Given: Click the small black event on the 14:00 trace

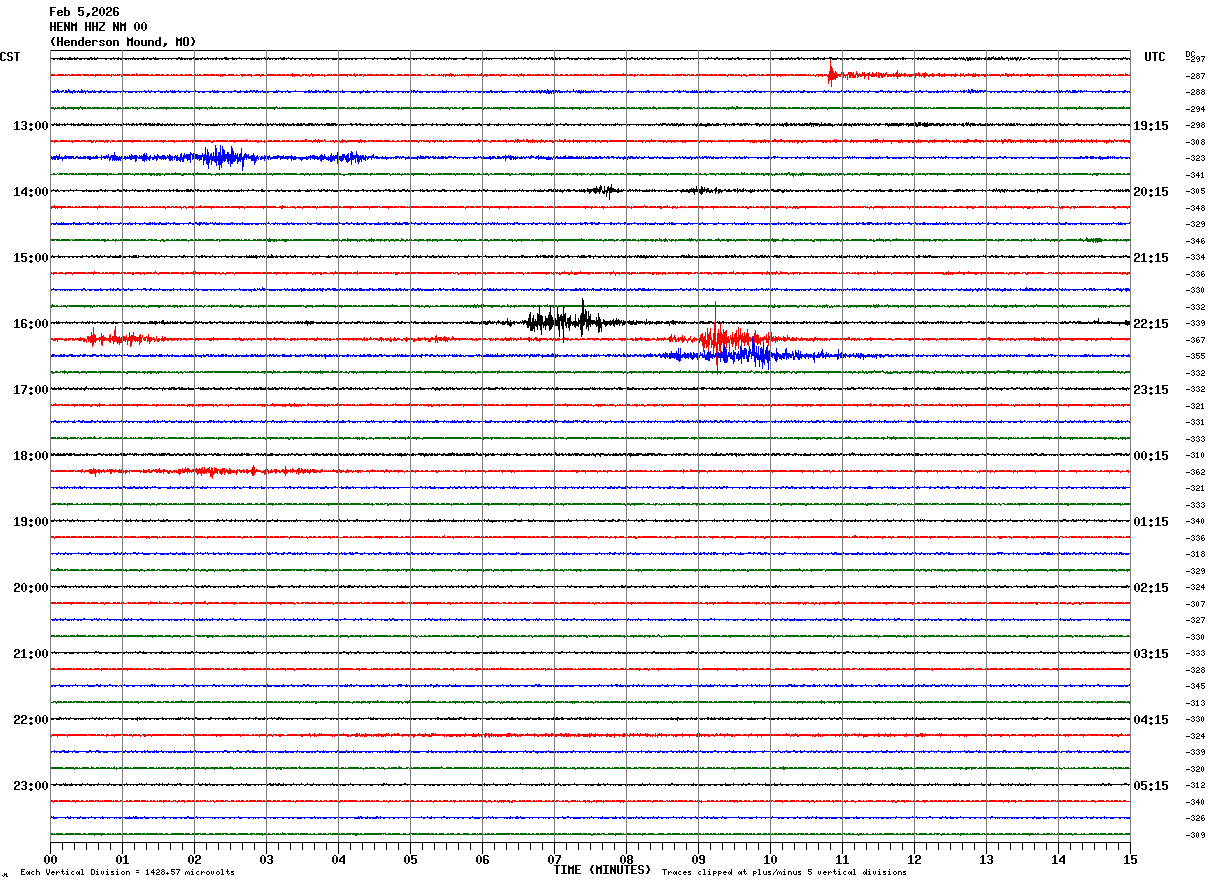Looking at the screenshot, I should click(x=604, y=190).
